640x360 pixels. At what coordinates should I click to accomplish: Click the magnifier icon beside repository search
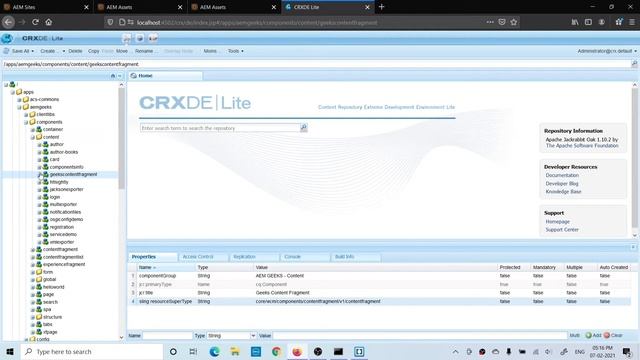[304, 128]
